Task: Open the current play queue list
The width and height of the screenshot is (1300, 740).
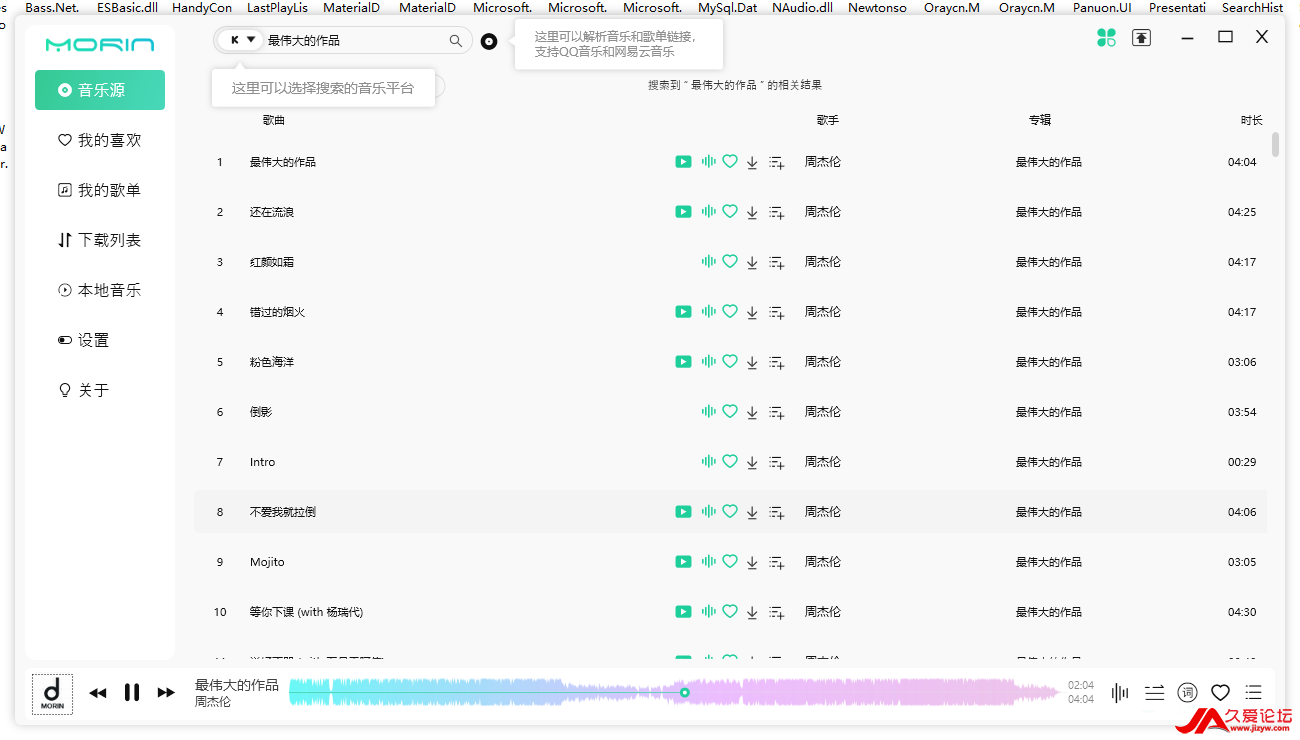Action: (1253, 692)
